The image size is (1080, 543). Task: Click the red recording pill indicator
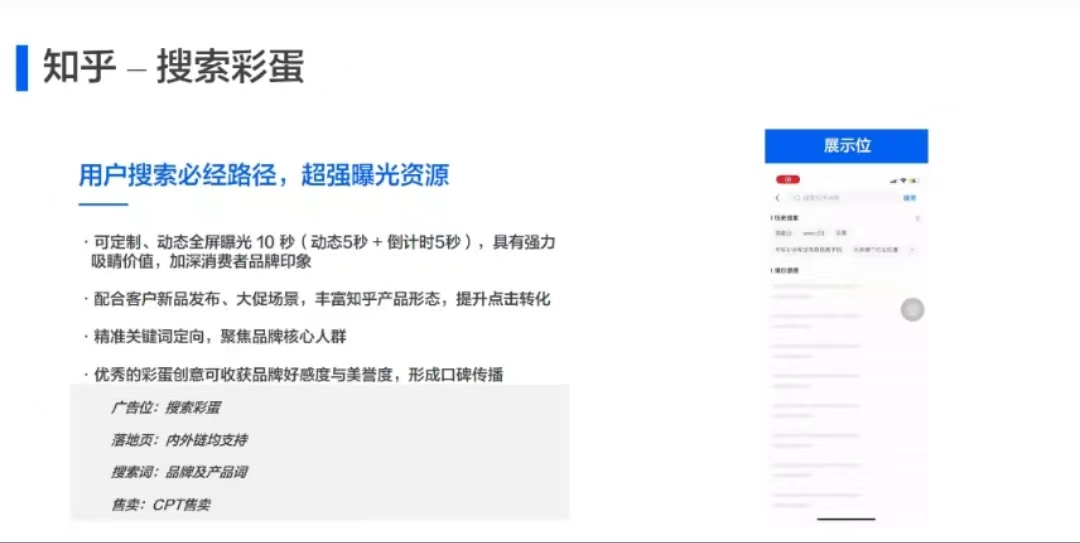(787, 180)
